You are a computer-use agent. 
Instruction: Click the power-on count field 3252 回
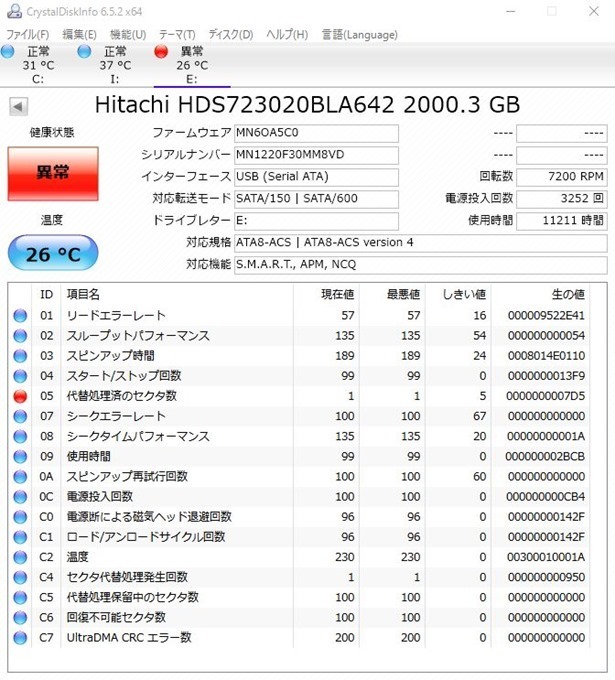pyautogui.click(x=562, y=199)
